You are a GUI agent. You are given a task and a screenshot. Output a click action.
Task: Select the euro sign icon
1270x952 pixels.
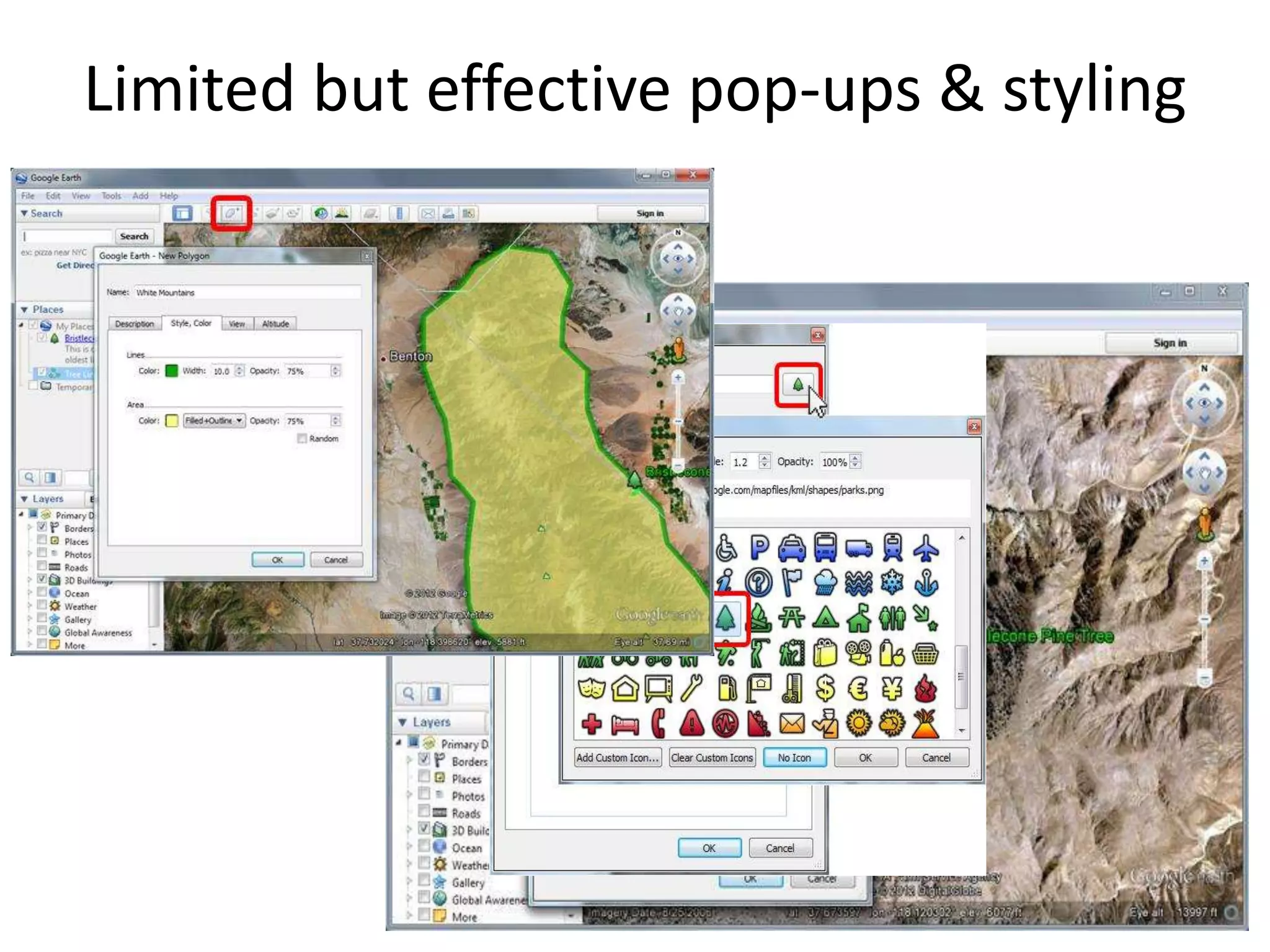pos(858,688)
